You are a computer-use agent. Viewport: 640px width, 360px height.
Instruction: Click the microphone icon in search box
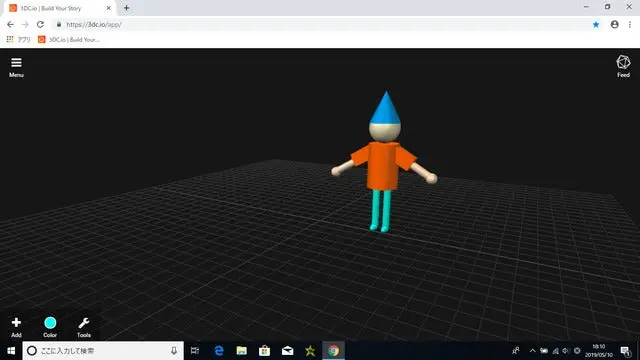point(174,351)
